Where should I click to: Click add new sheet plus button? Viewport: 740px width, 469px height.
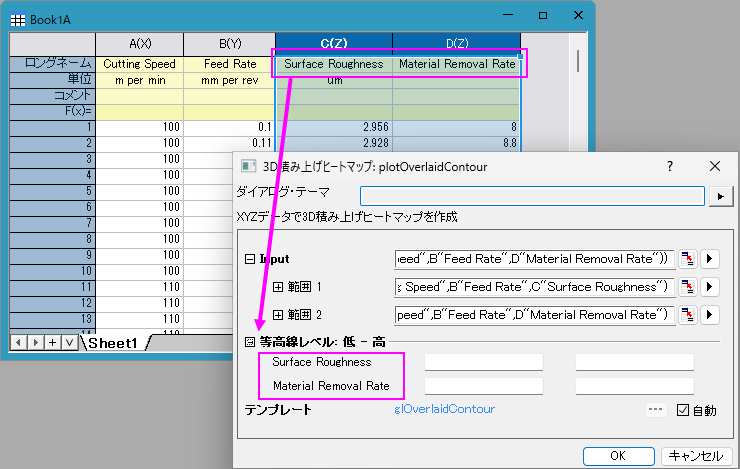[52, 343]
